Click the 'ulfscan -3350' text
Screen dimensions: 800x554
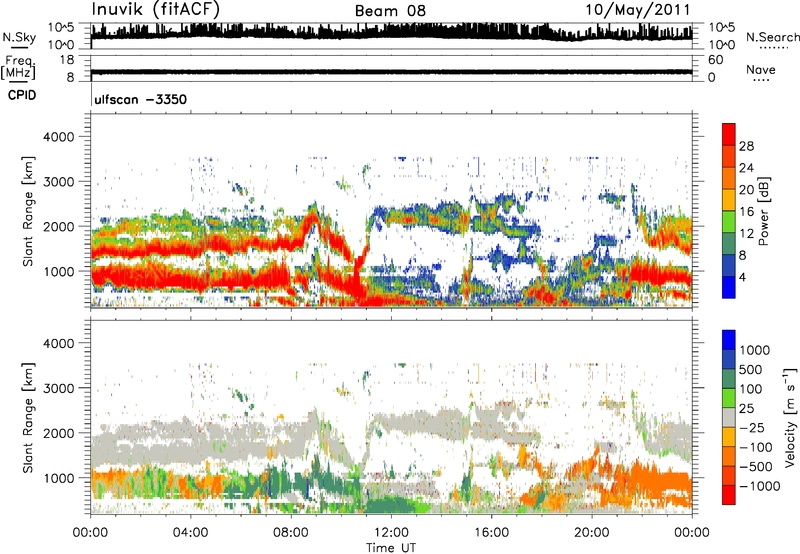[x=140, y=99]
